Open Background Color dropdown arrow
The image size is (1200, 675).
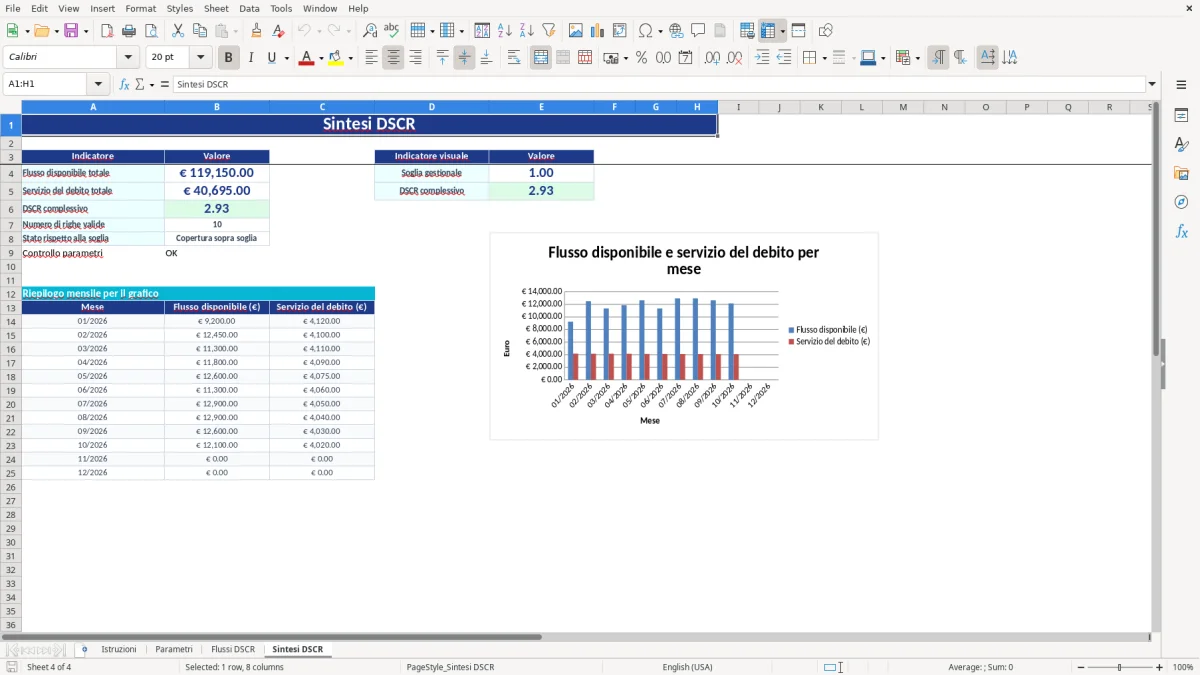coord(350,58)
